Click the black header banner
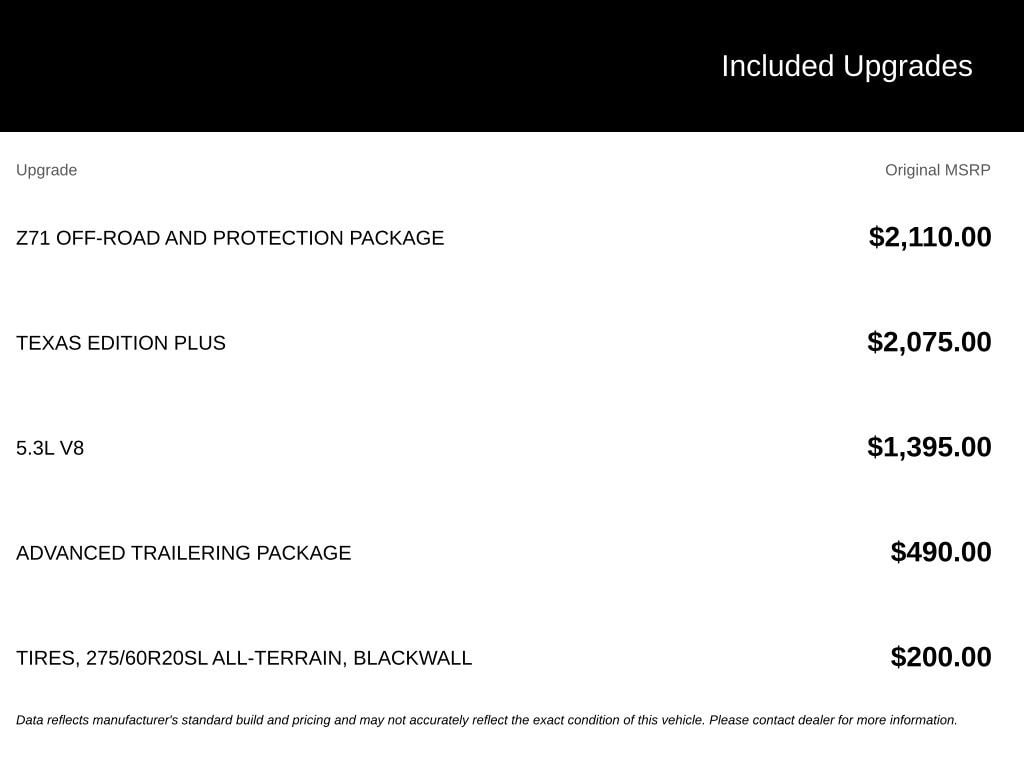This screenshot has height=768, width=1024. pyautogui.click(x=512, y=66)
